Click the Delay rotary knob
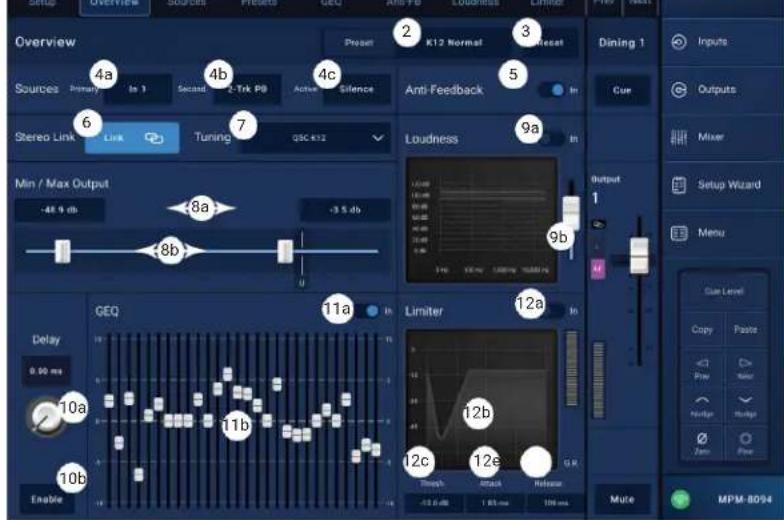Viewport: 784px width, 520px height. point(46,416)
